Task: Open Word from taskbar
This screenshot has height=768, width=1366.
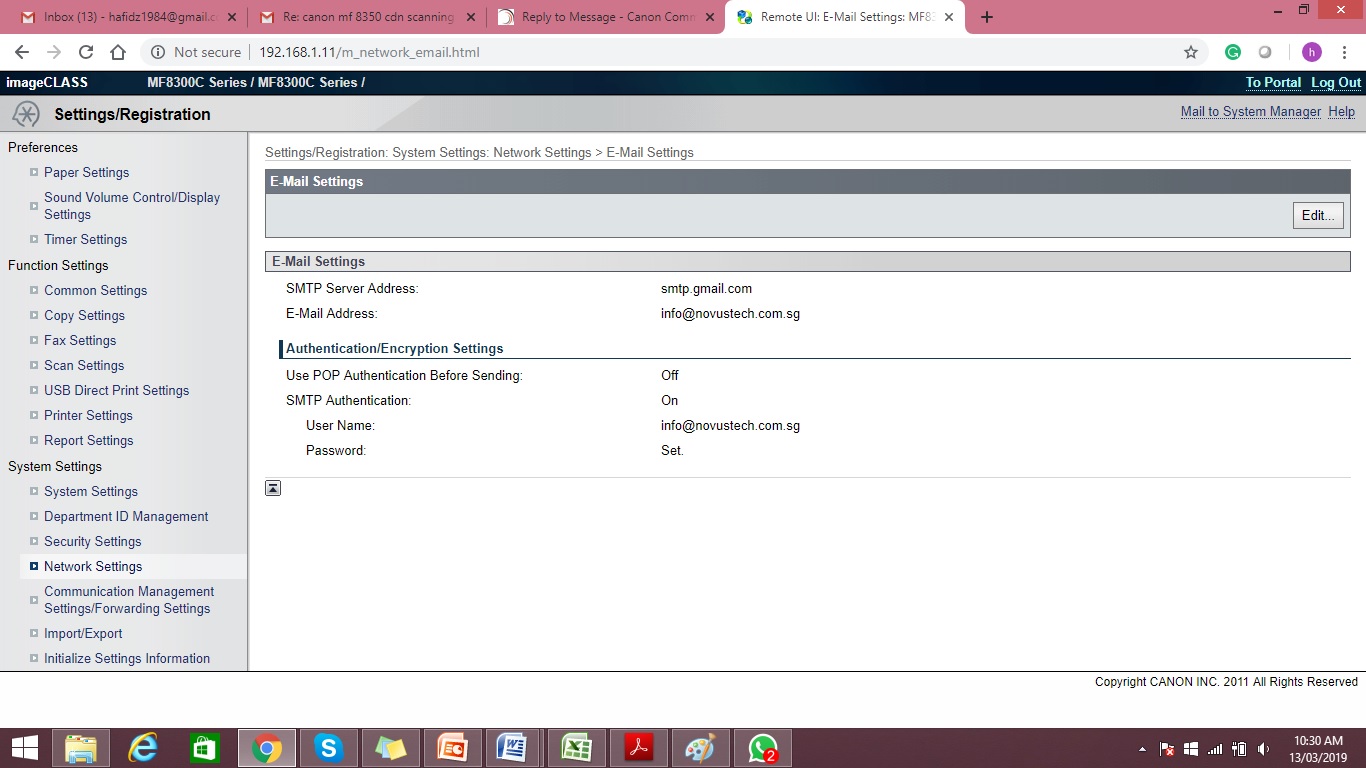Action: point(513,748)
